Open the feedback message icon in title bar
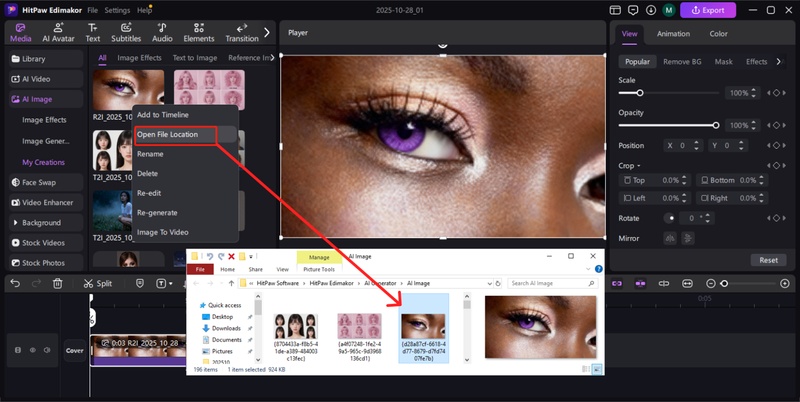Image resolution: width=800 pixels, height=402 pixels. [633, 10]
